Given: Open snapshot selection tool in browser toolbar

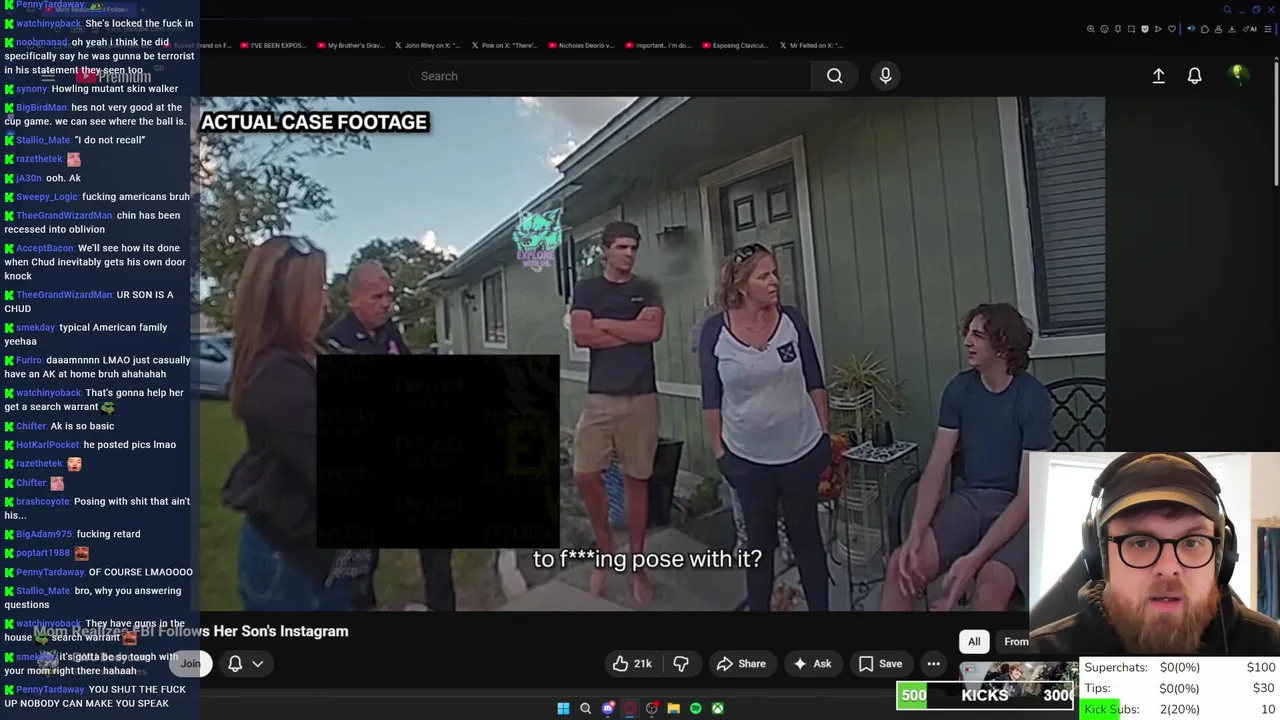Looking at the screenshot, I should 1131,29.
